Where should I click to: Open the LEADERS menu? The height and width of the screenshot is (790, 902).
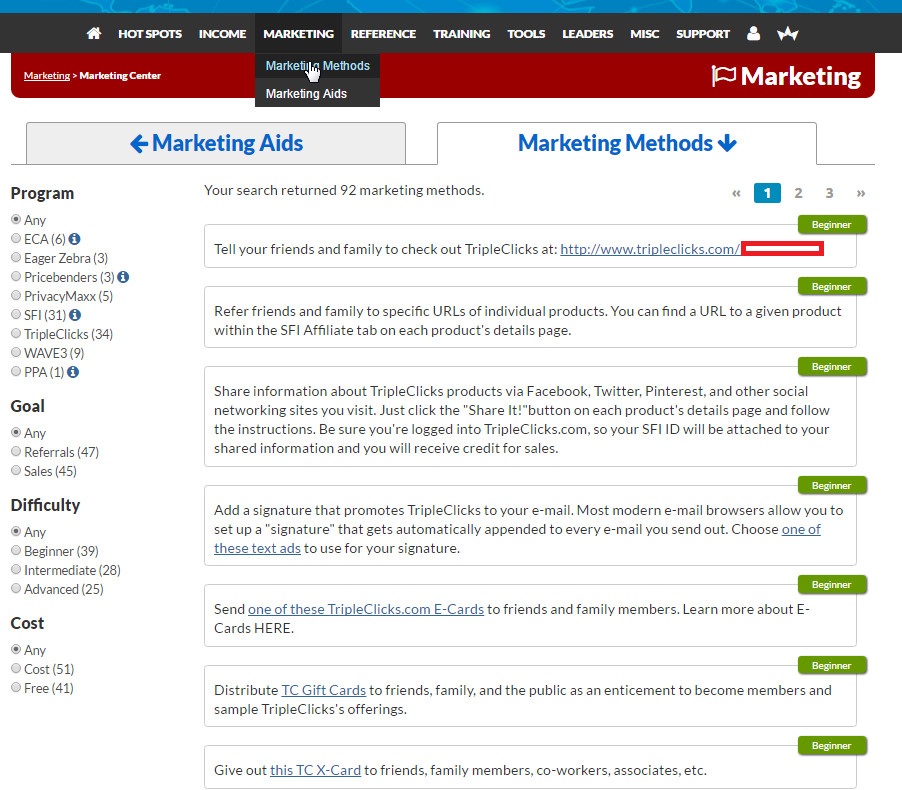588,34
